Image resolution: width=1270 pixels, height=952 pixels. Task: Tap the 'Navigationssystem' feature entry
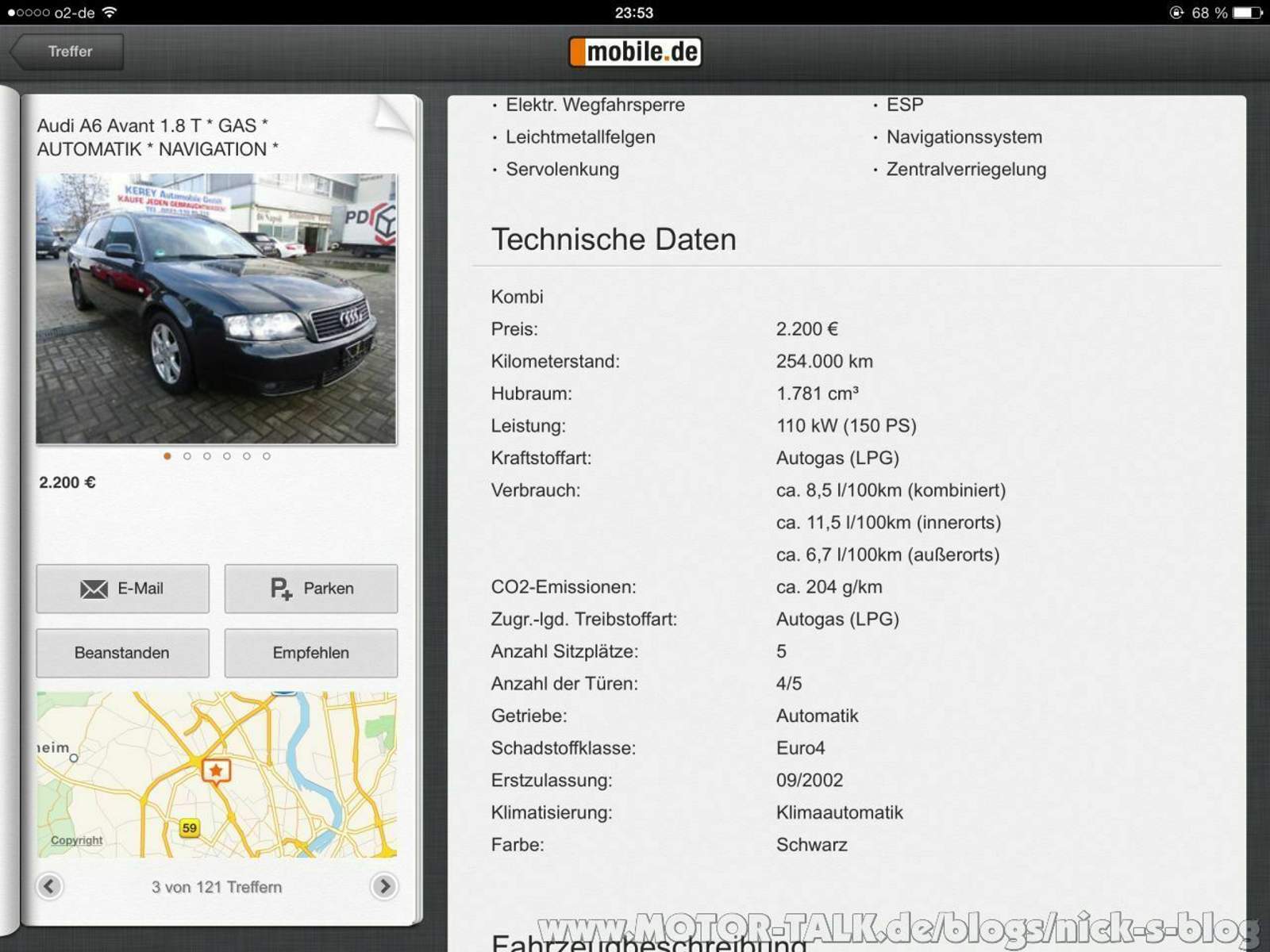tap(964, 137)
